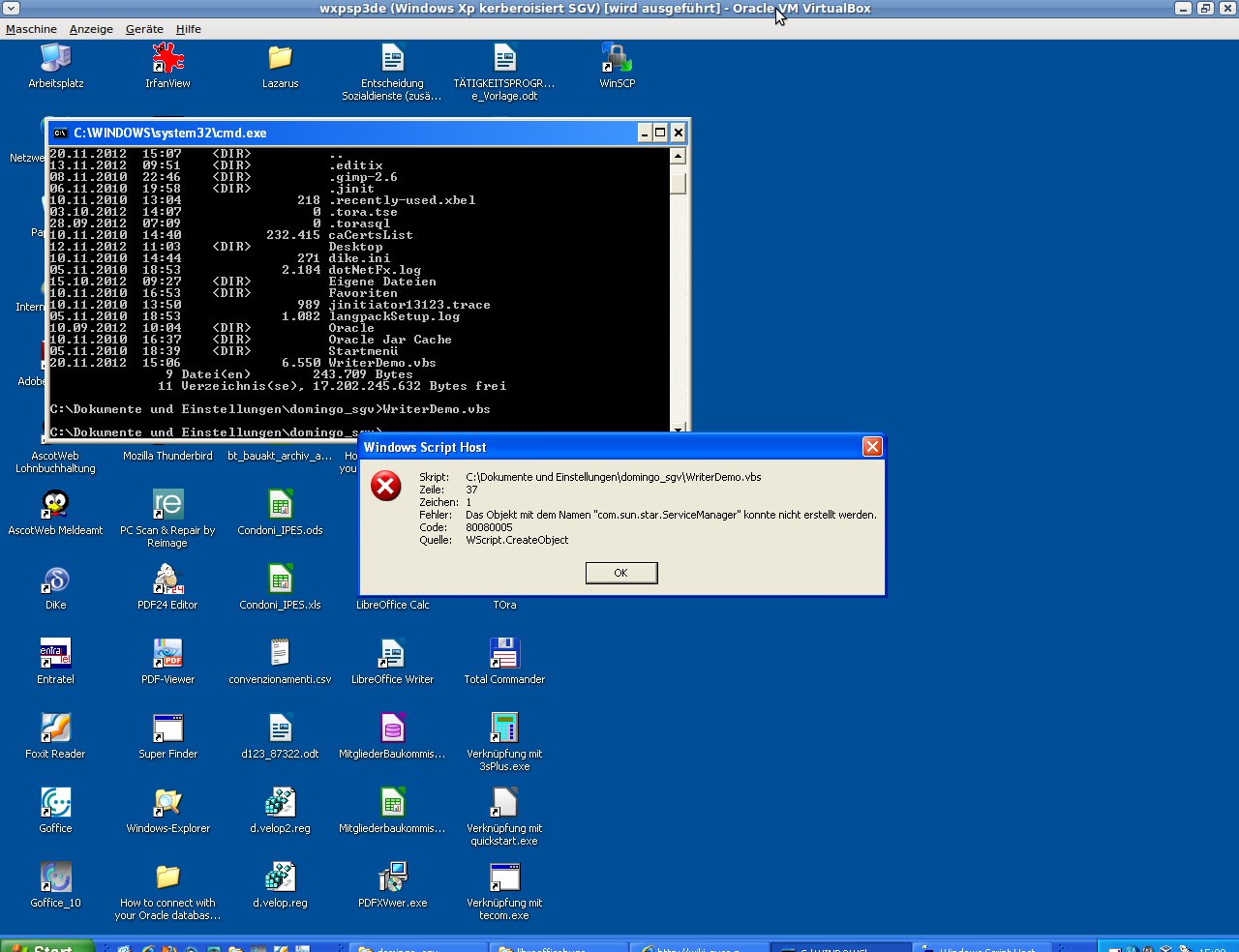Launch LibreOffice Writer shortcut

click(392, 655)
